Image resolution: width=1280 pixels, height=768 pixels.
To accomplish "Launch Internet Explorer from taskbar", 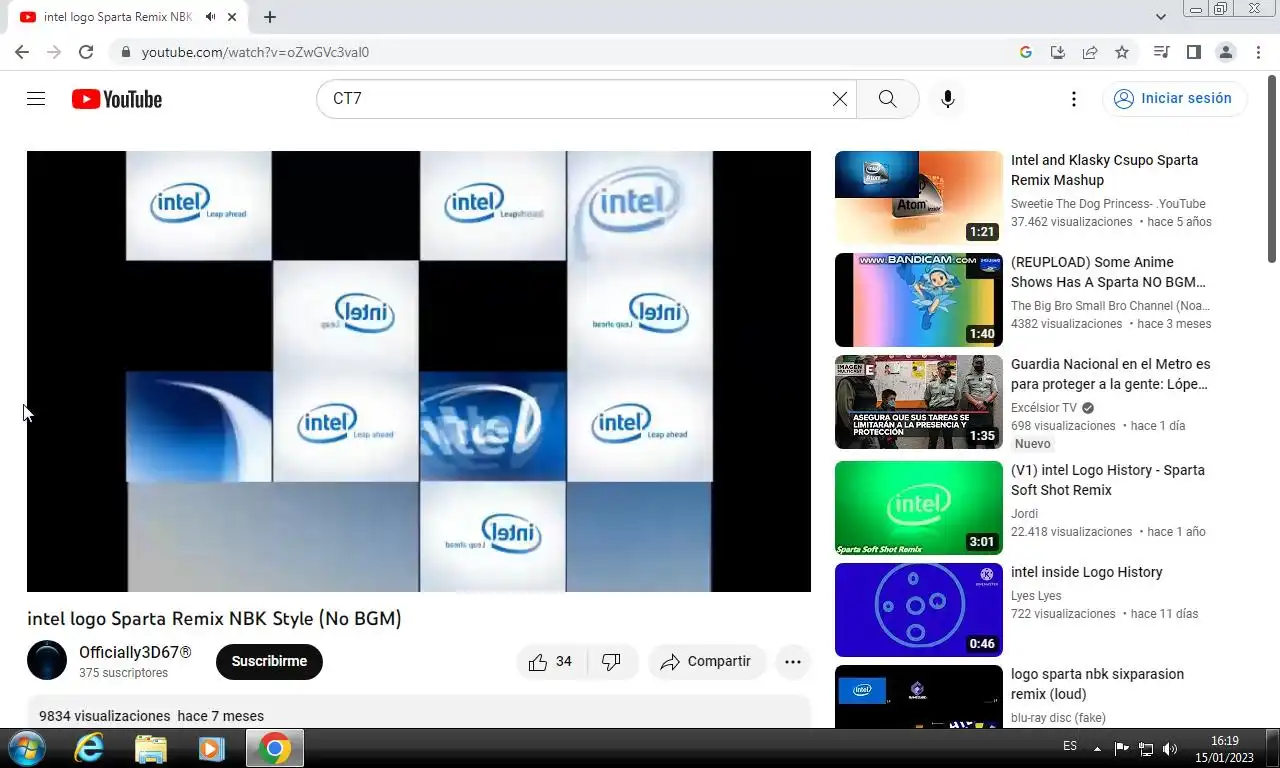I will 90,748.
